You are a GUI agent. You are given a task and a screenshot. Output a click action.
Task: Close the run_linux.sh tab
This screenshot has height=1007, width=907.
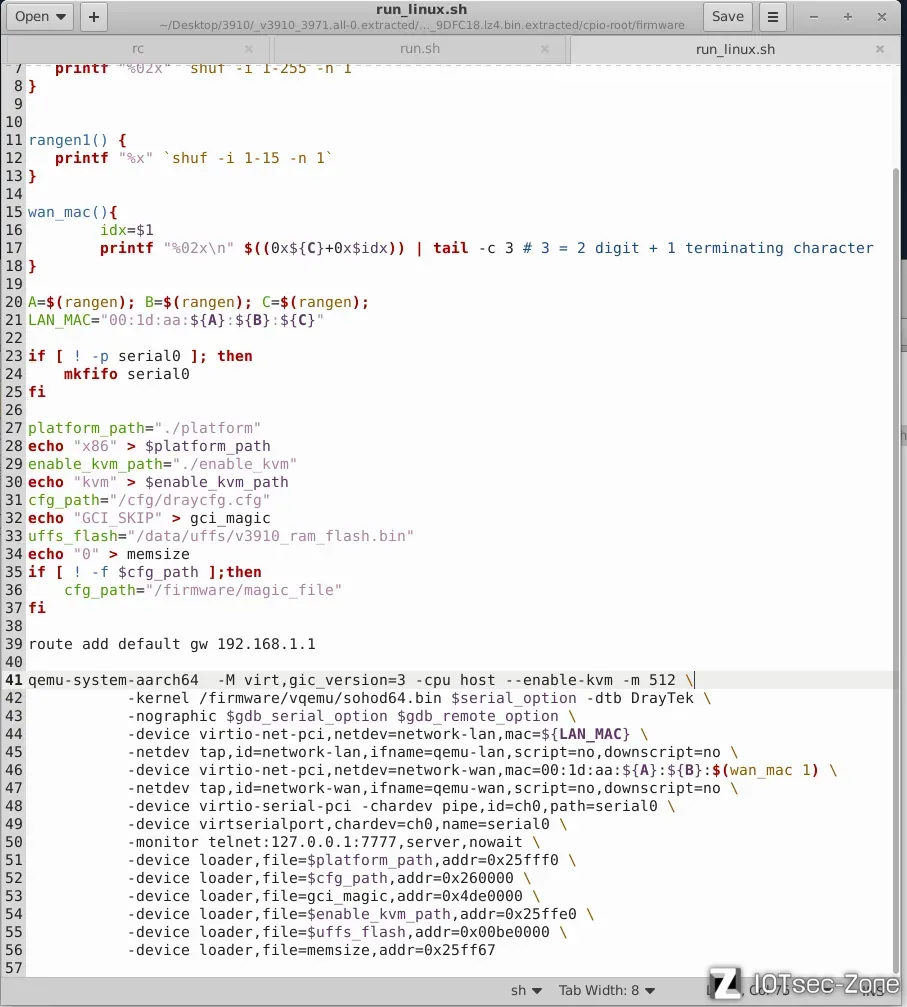pos(880,49)
